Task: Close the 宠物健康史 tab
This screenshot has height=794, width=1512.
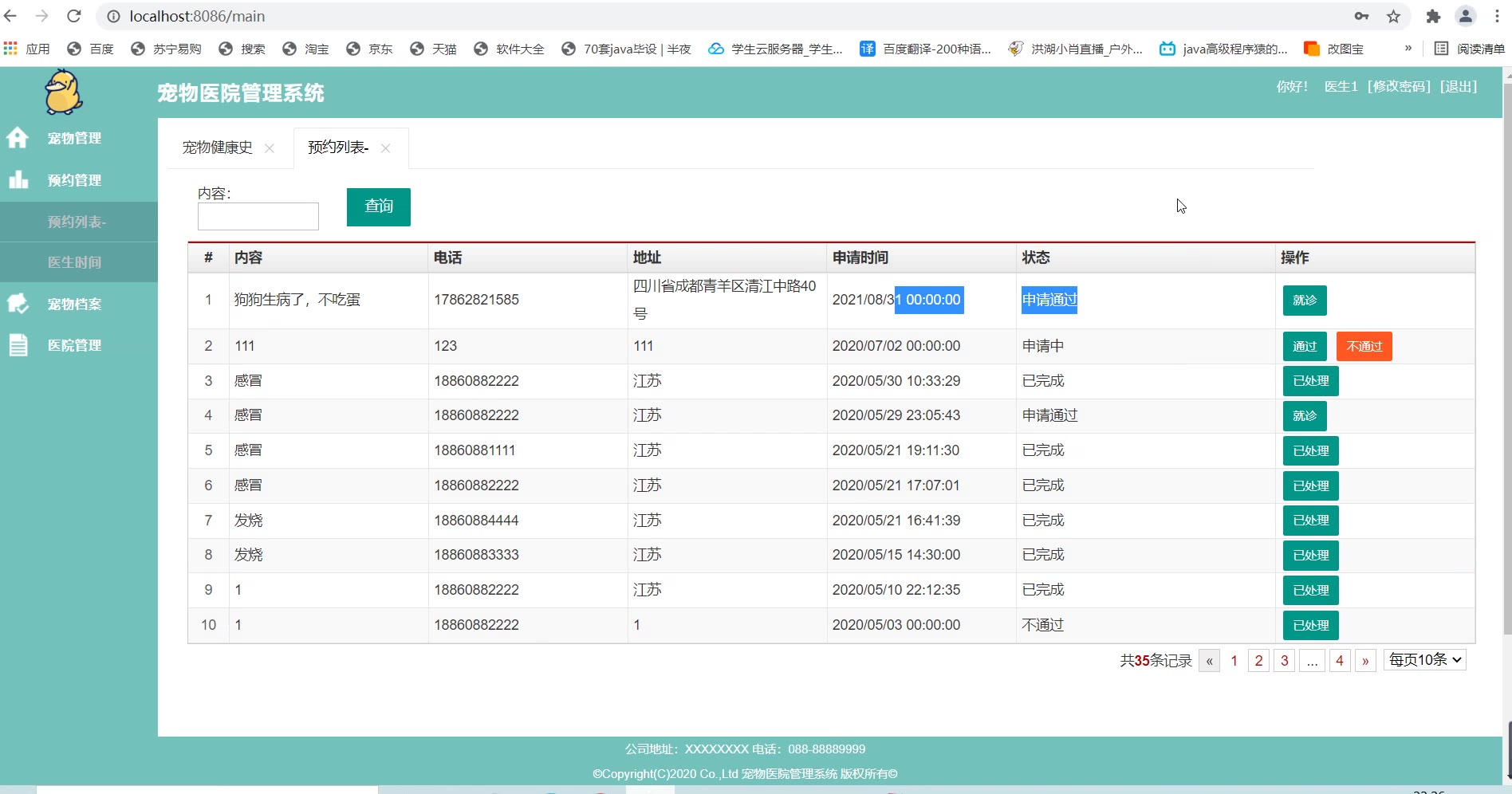Action: click(270, 148)
